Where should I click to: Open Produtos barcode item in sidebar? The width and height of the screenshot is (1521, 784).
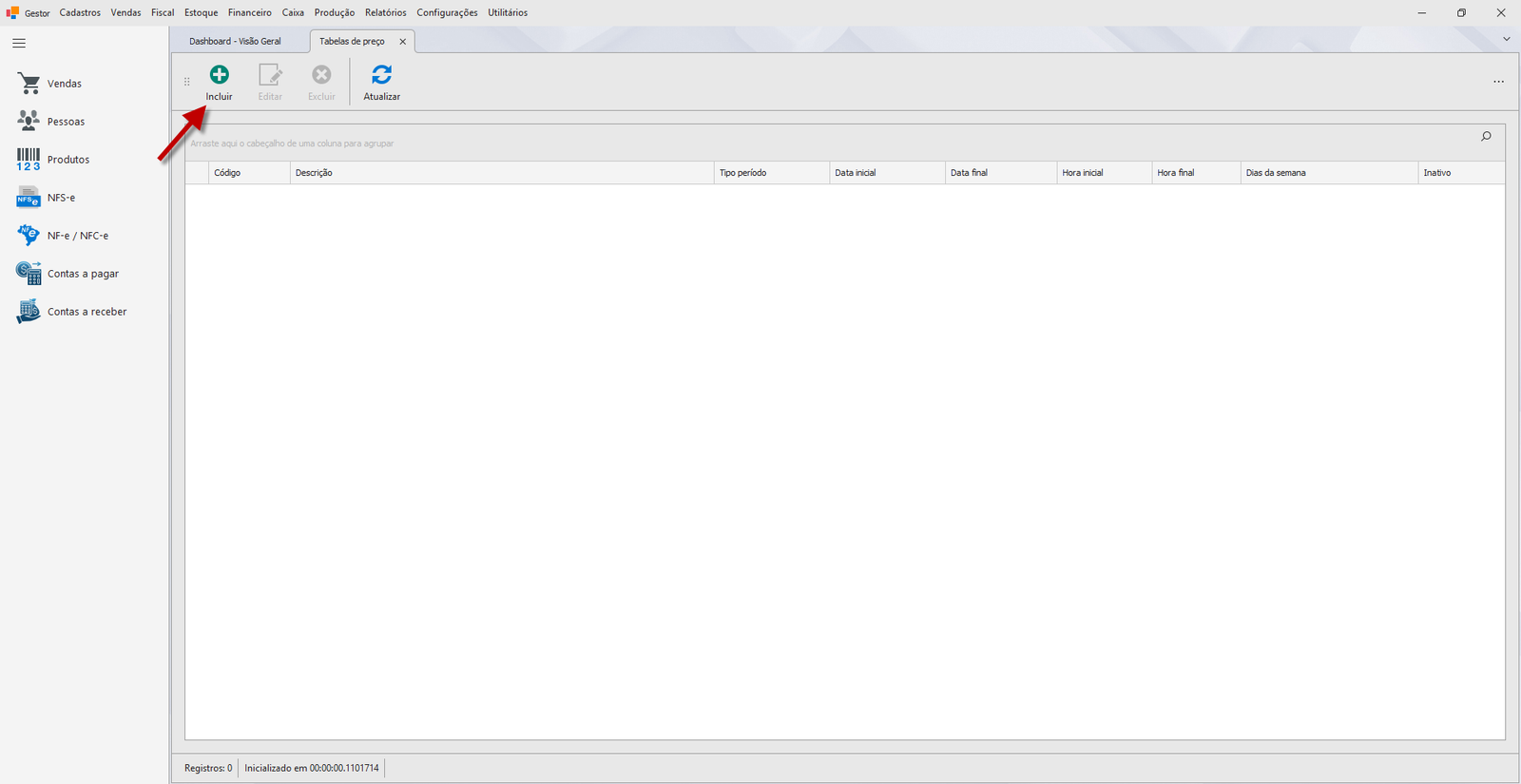click(x=53, y=160)
